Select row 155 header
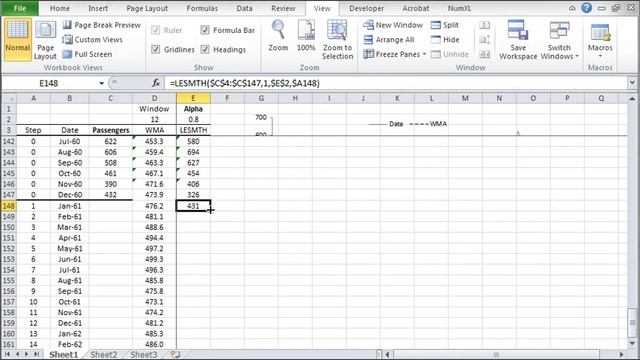The width and height of the screenshot is (640, 360). [x=9, y=280]
